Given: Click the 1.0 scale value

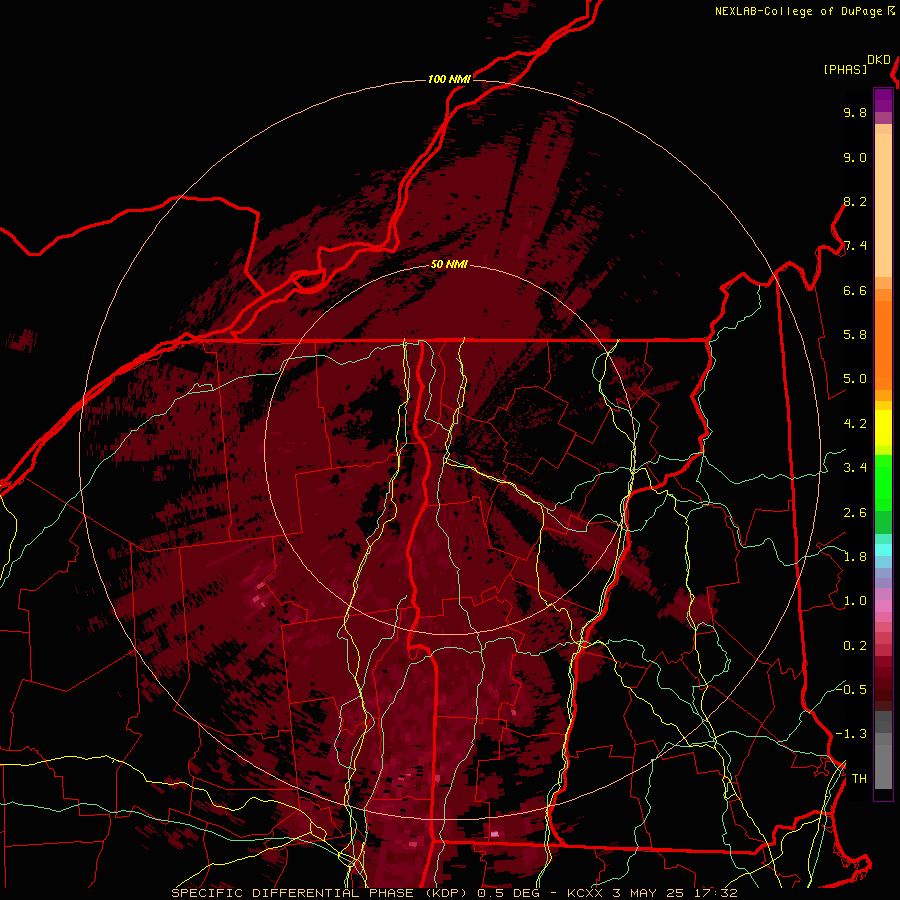Looking at the screenshot, I should point(855,601).
